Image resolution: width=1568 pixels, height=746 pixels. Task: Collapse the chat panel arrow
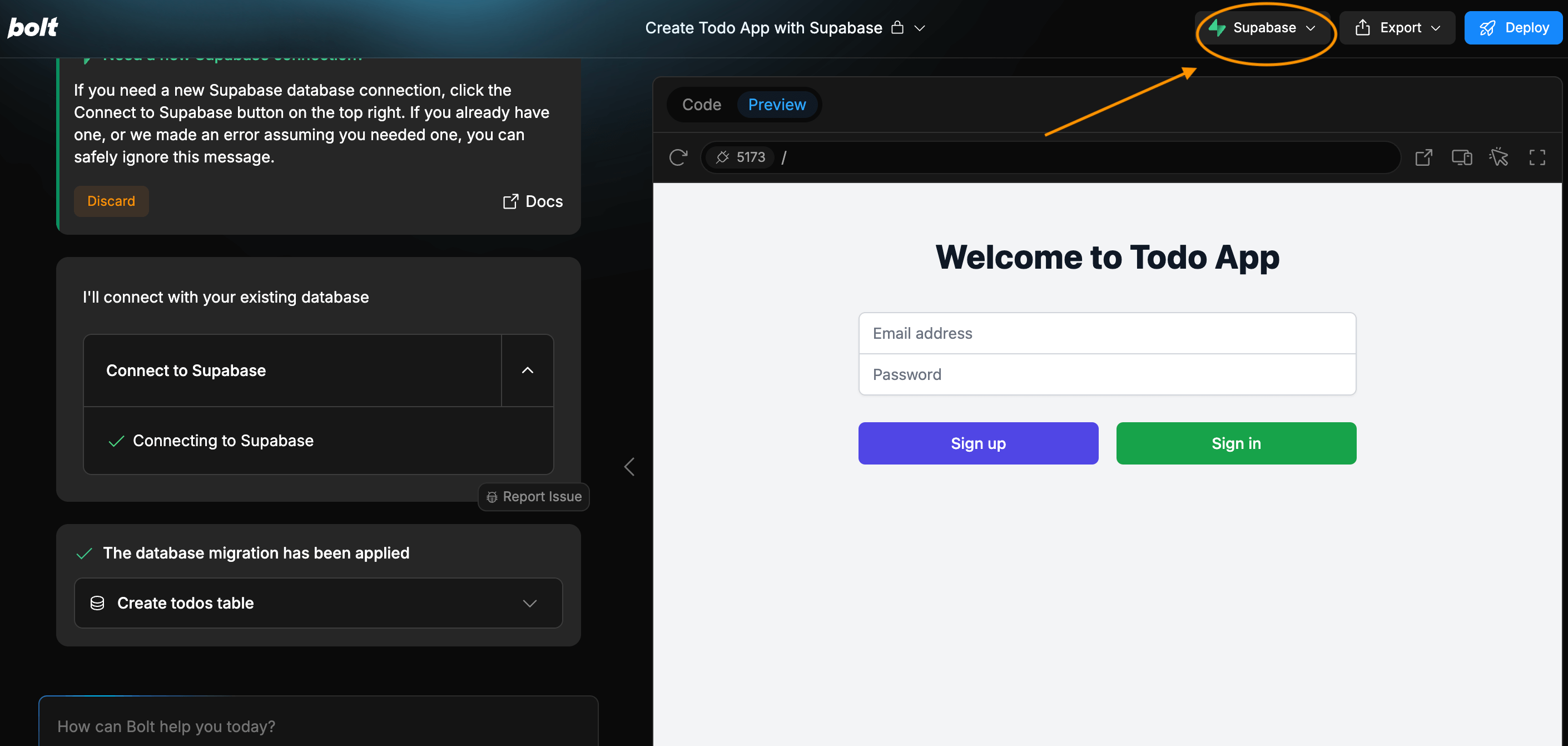629,467
